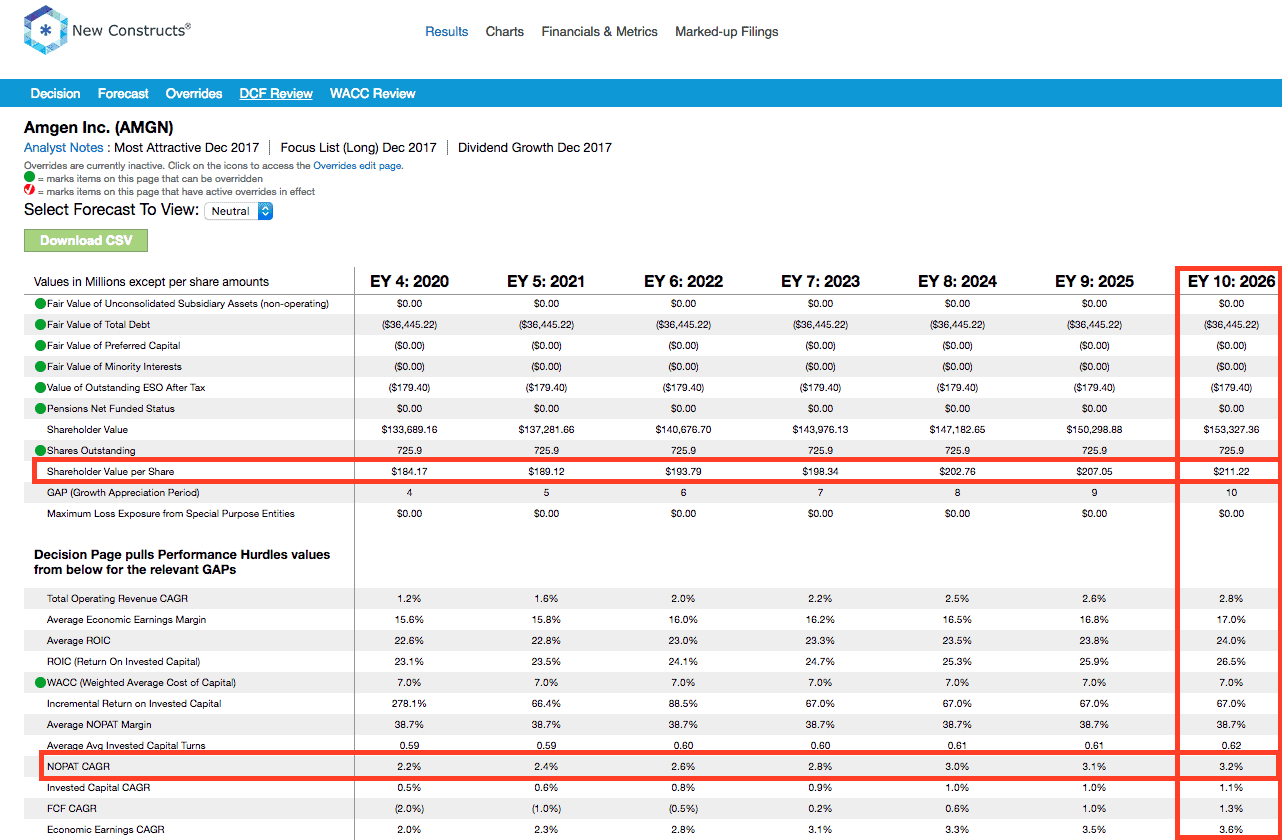Click the Average ROIC row label
This screenshot has width=1282, height=840.
tap(78, 640)
